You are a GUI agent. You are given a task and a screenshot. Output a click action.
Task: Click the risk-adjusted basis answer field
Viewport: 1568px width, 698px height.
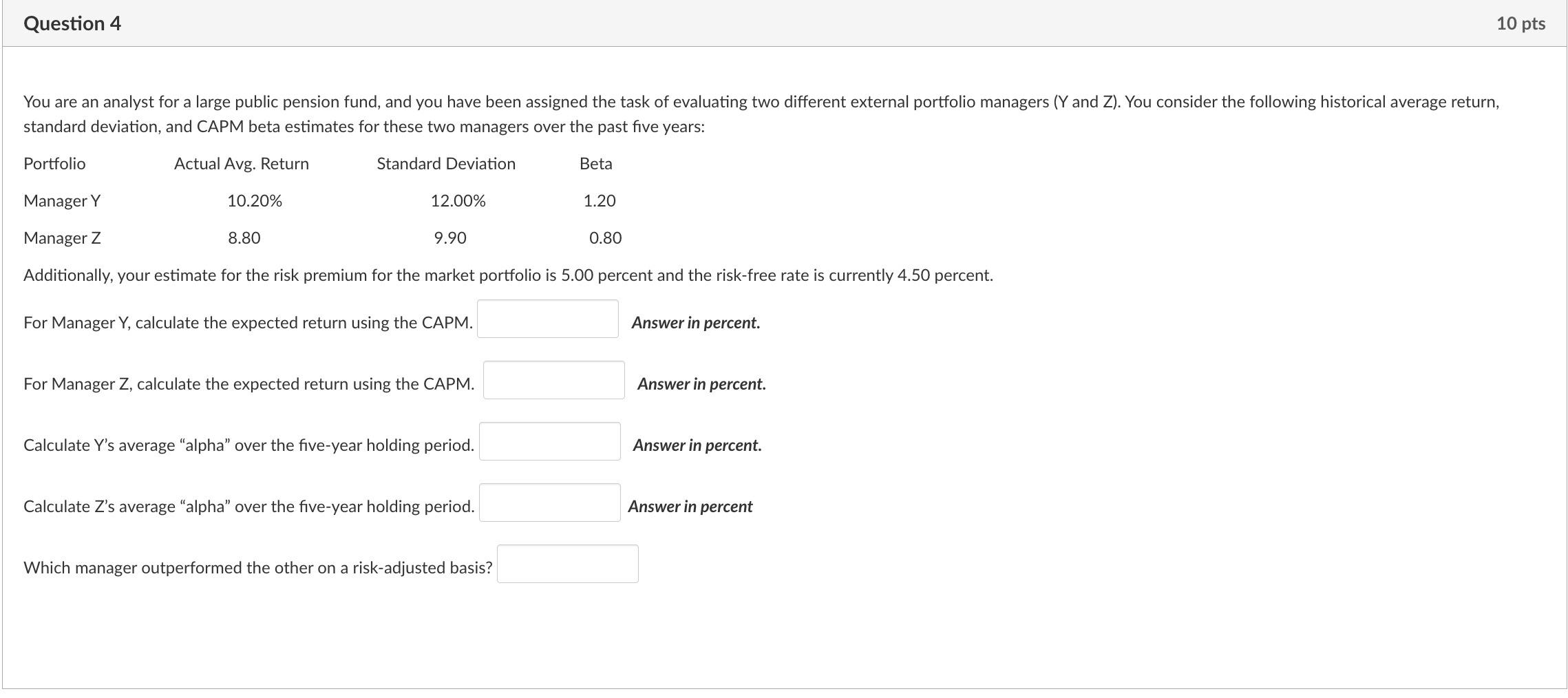[x=567, y=563]
